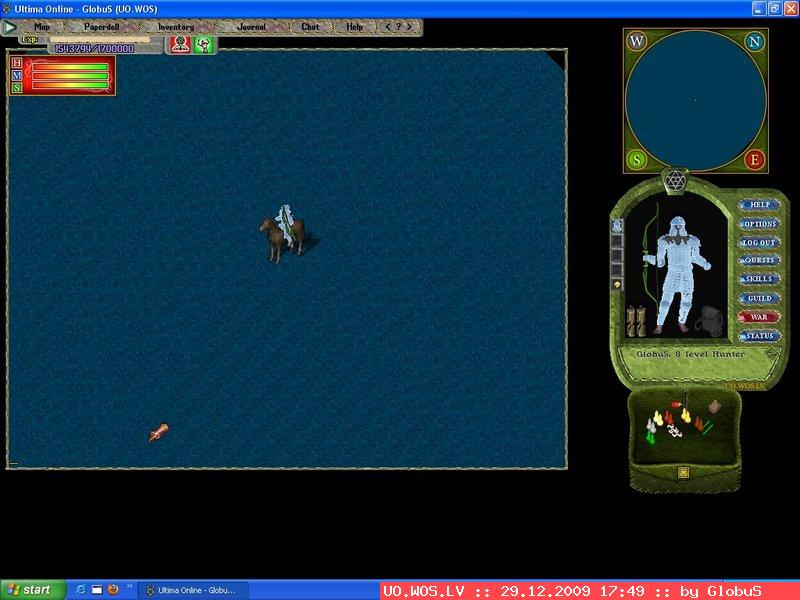
Task: Click the mana status bar
Action: pos(70,76)
